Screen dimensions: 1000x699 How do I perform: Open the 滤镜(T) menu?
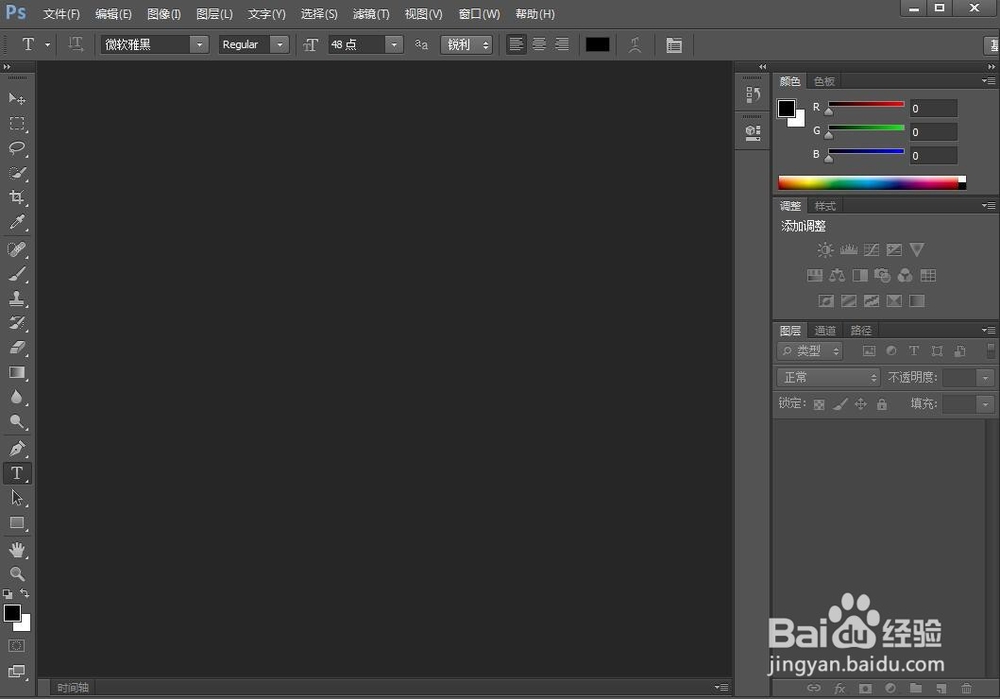point(371,14)
